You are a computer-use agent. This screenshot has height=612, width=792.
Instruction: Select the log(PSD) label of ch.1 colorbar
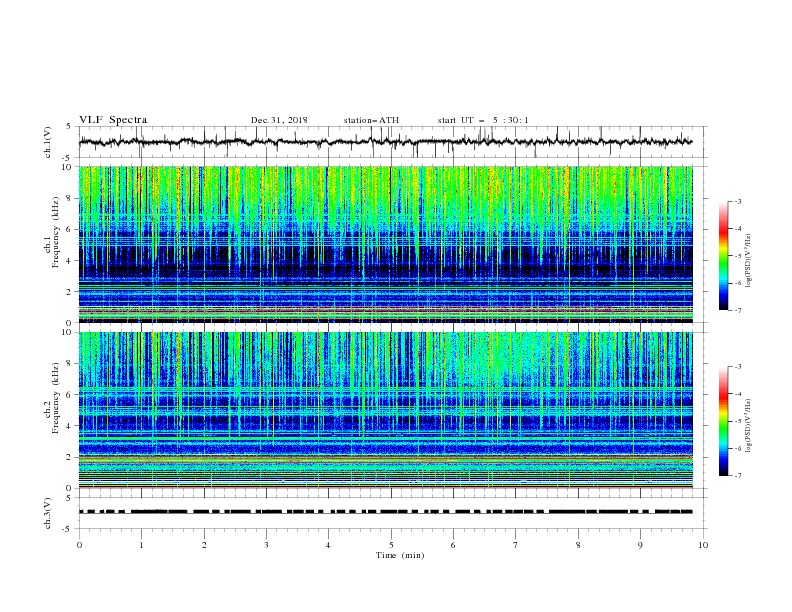point(748,261)
